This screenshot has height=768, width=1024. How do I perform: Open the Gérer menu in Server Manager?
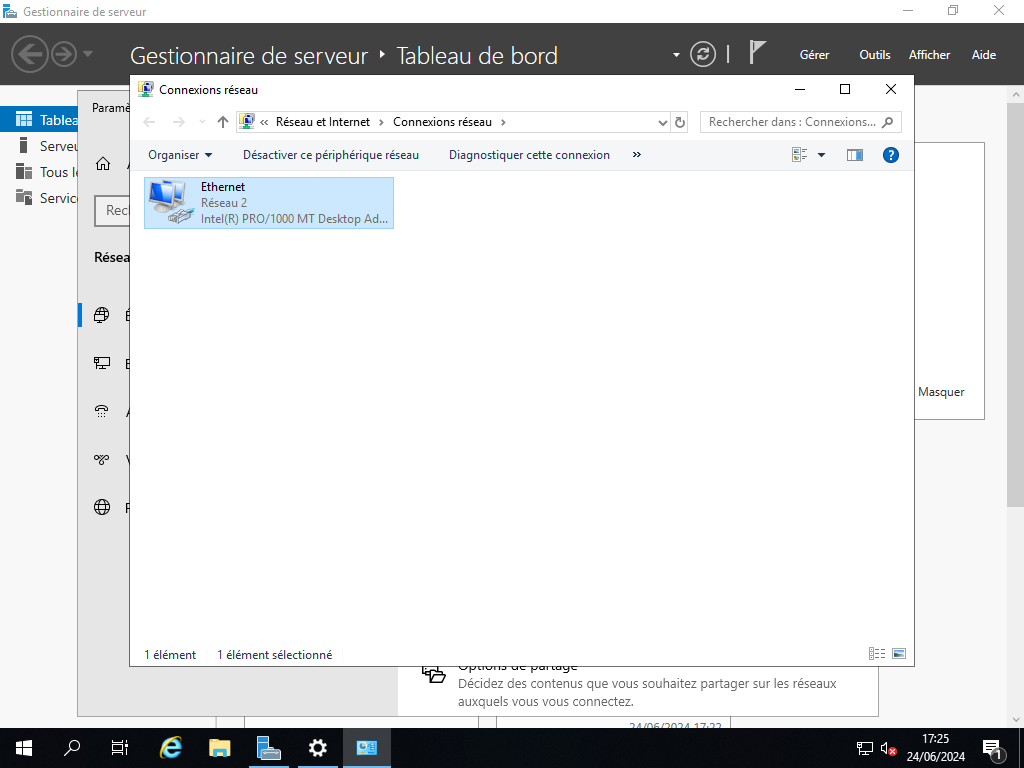pos(815,55)
